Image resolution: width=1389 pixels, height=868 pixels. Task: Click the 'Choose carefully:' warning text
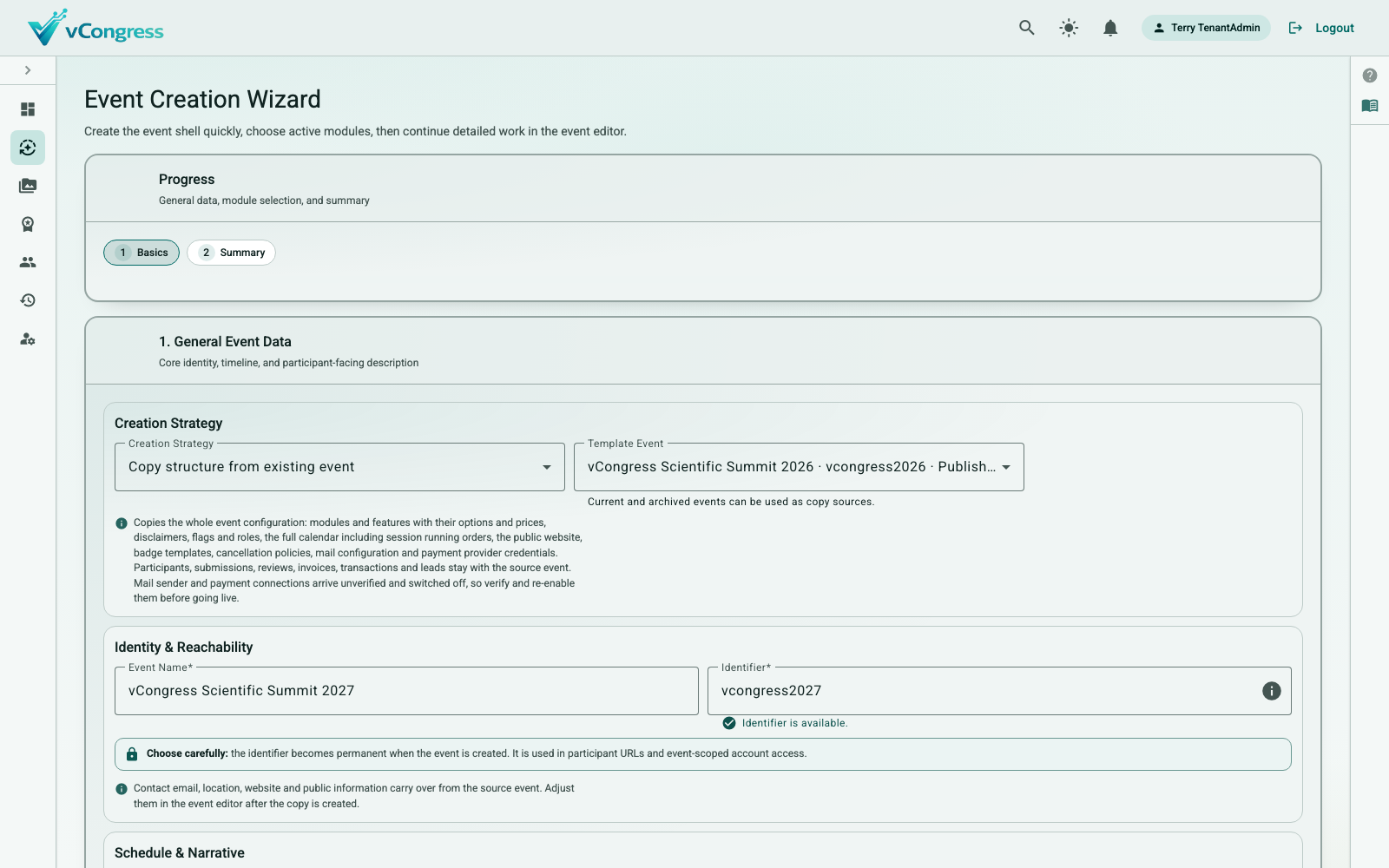tap(188, 753)
